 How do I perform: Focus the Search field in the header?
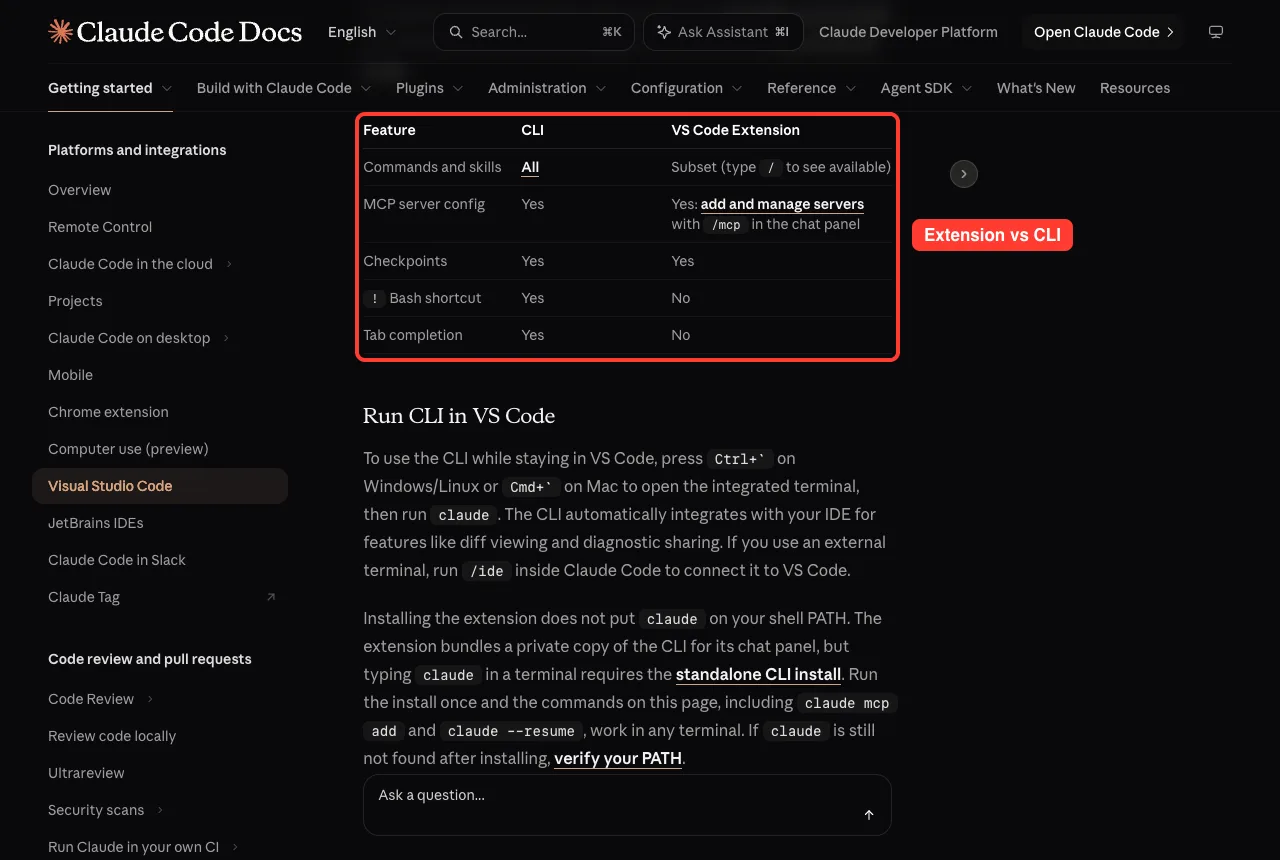coord(534,32)
